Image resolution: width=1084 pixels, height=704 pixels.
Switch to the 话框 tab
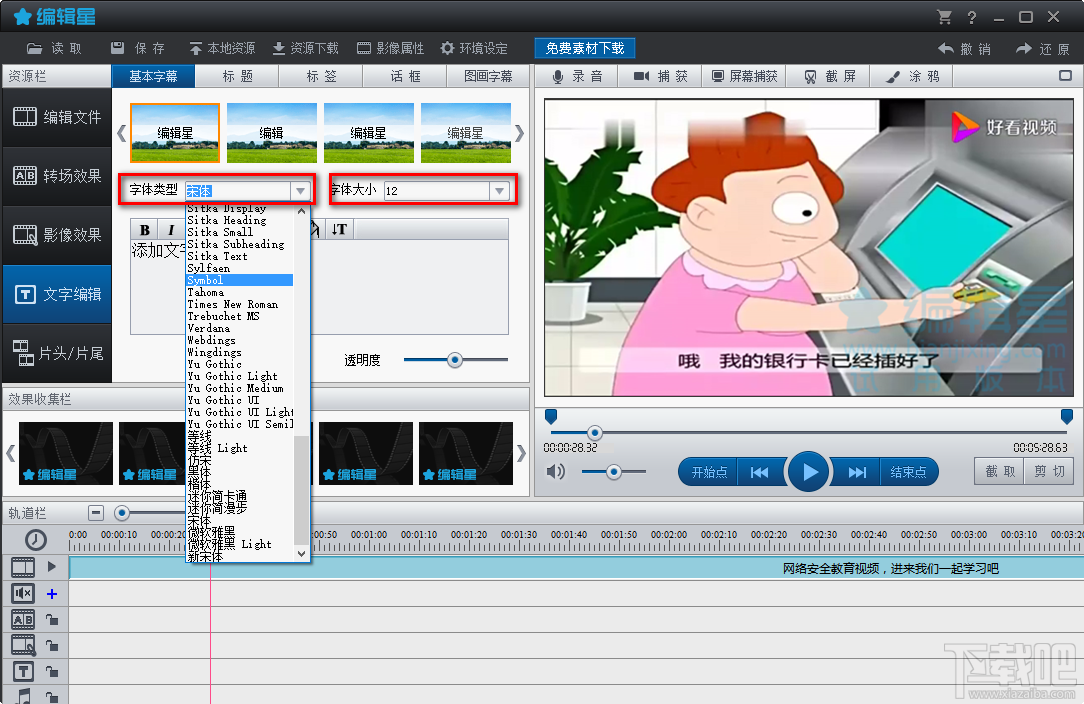click(x=405, y=76)
